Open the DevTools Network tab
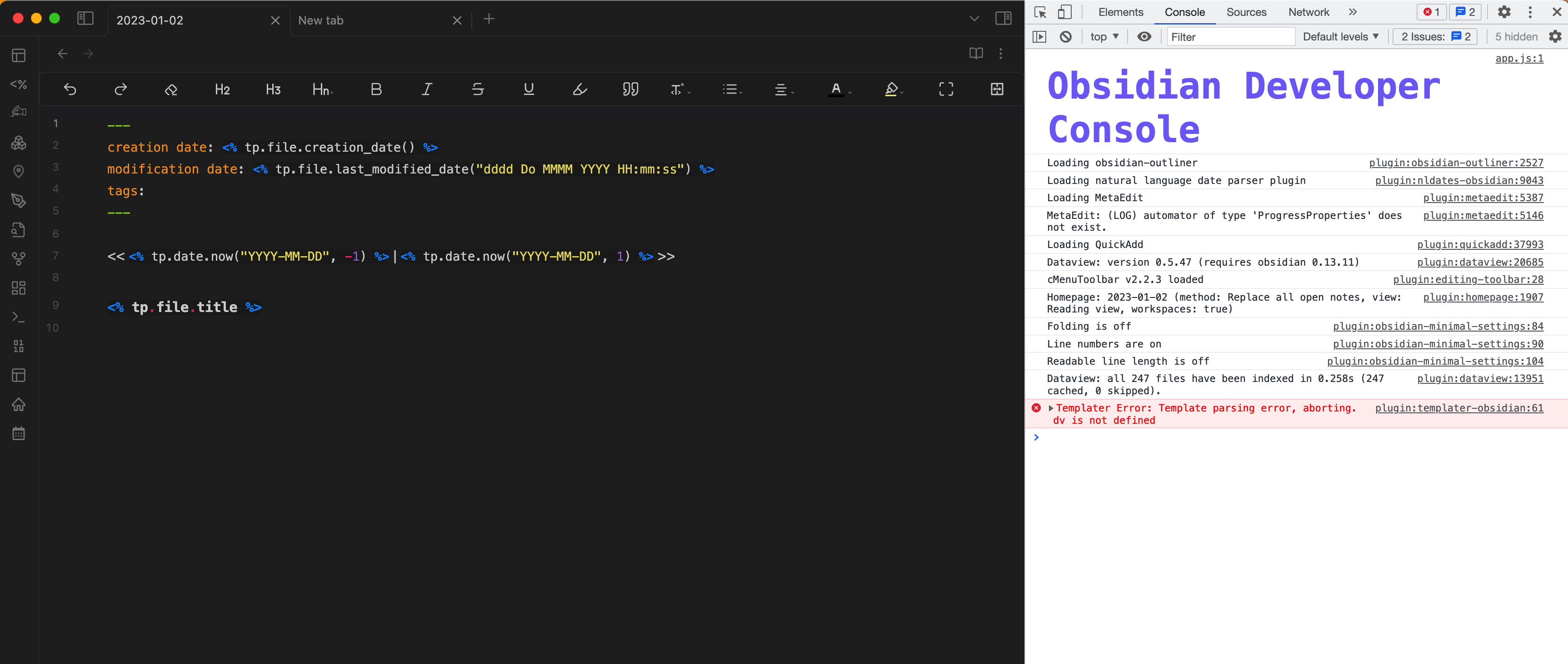 coord(1308,12)
